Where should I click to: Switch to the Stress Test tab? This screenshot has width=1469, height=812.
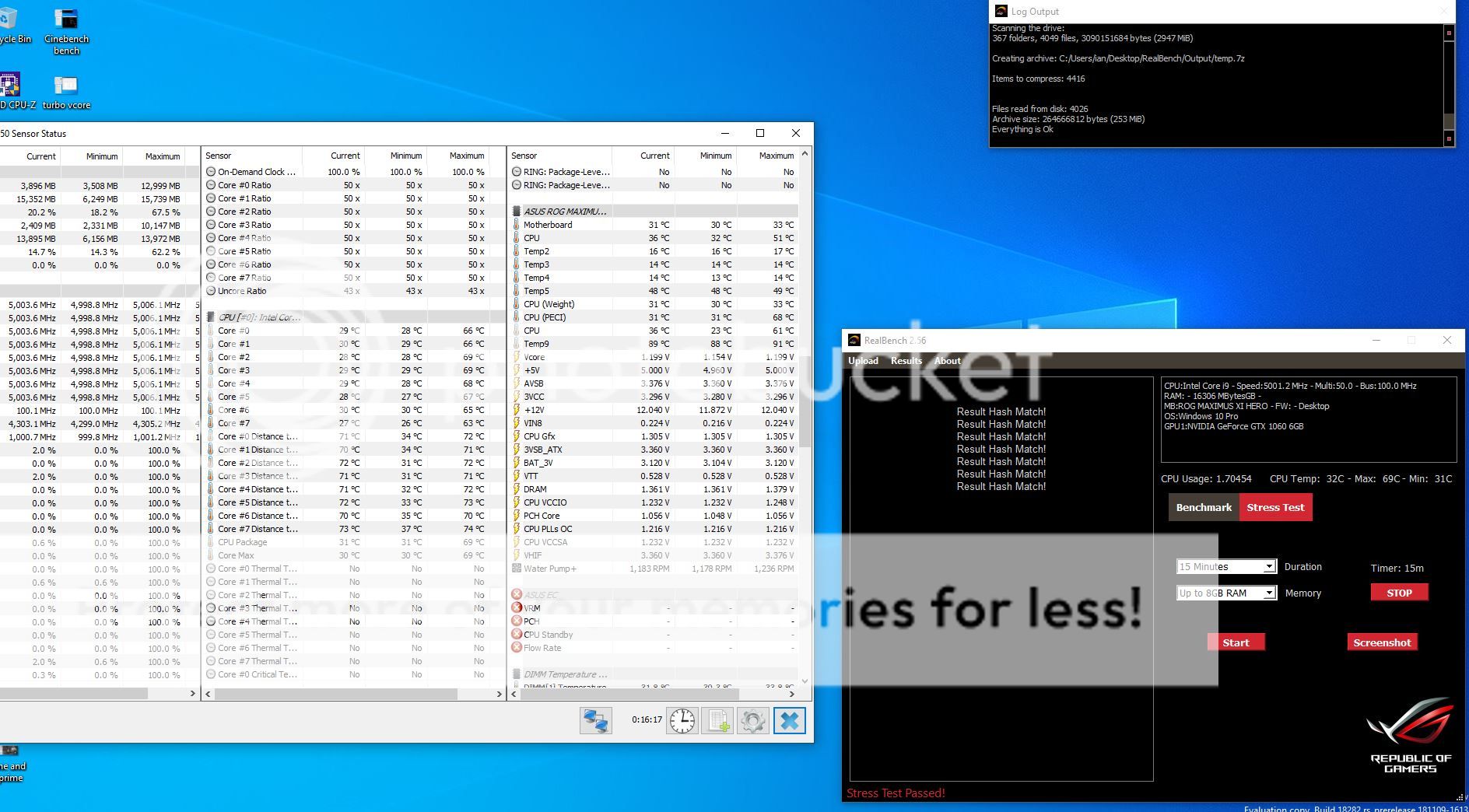(x=1275, y=507)
